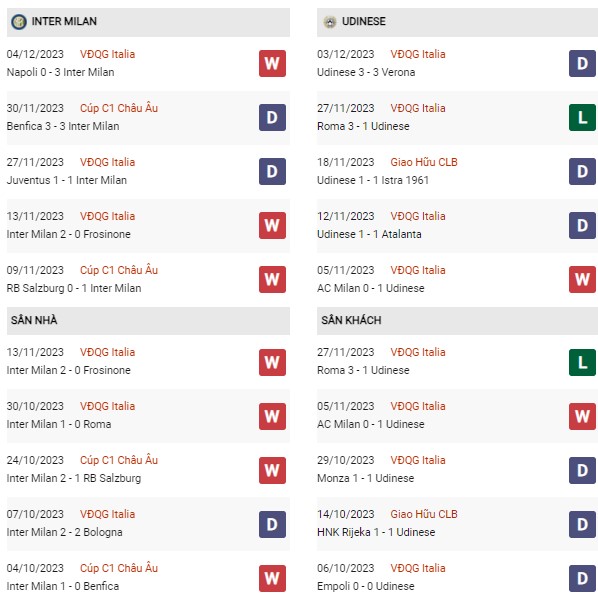Click the green L badge in Udinese recent matches
The height and width of the screenshot is (603, 598).
click(x=582, y=117)
